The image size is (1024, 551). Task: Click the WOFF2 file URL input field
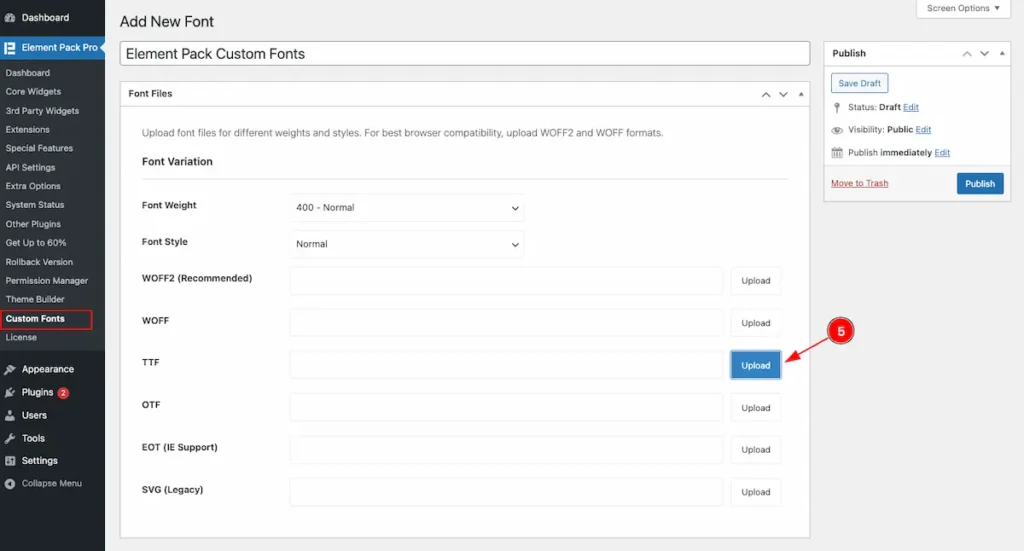tap(506, 281)
